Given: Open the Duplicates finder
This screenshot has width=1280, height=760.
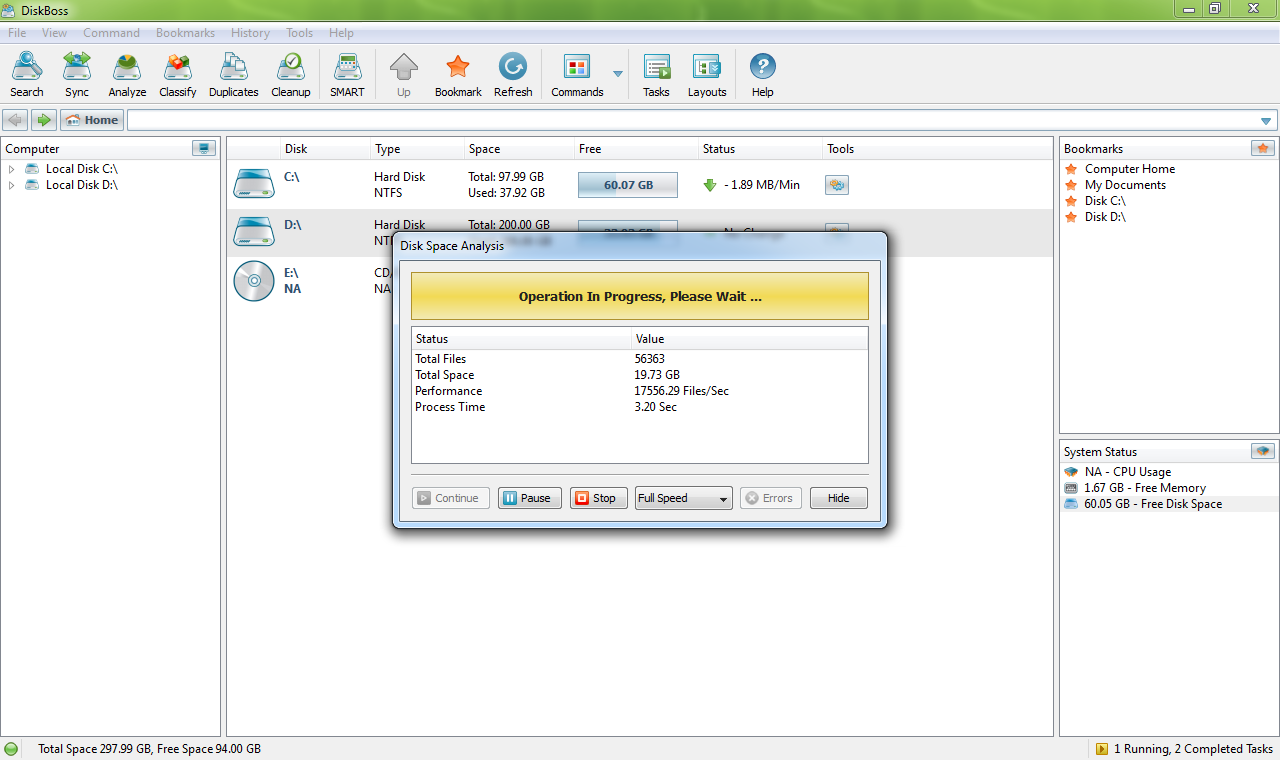Looking at the screenshot, I should pyautogui.click(x=234, y=75).
